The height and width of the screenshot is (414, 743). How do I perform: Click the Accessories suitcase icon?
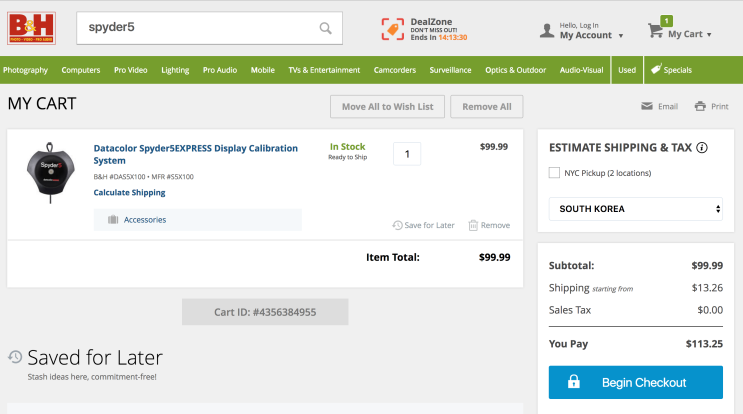point(113,219)
